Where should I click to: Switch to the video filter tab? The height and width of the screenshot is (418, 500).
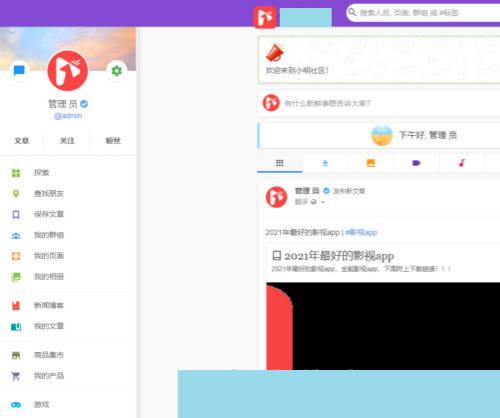click(x=416, y=163)
